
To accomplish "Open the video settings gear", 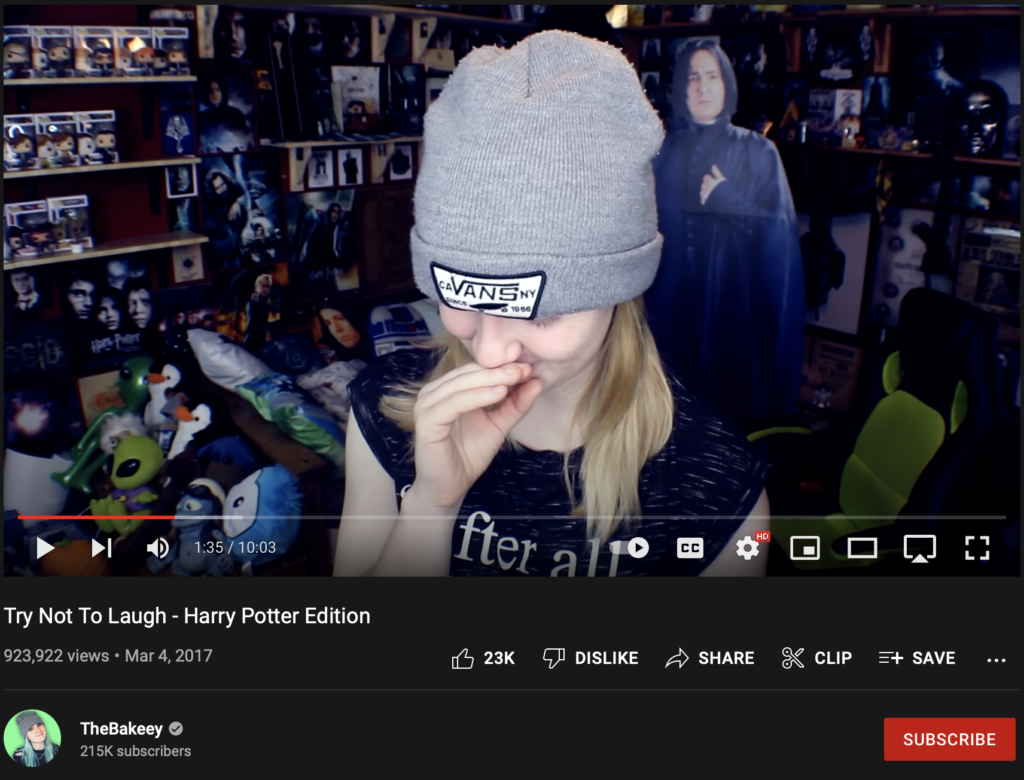I will [x=747, y=547].
